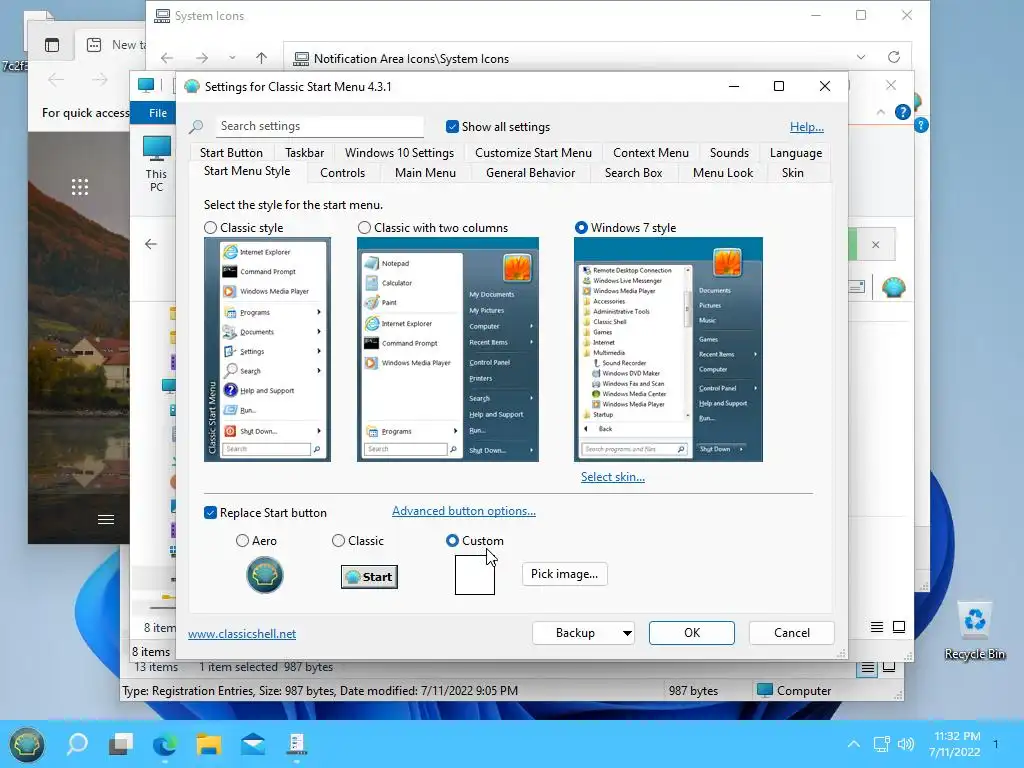Open the Taskbar tab
The image size is (1024, 768).
tap(304, 153)
